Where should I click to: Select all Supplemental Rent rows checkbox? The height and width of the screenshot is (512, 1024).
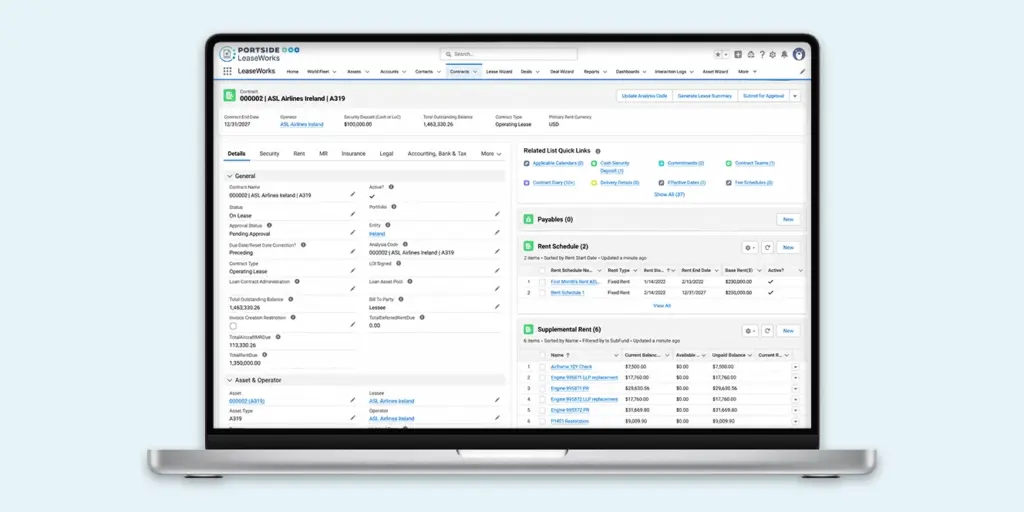(x=542, y=355)
